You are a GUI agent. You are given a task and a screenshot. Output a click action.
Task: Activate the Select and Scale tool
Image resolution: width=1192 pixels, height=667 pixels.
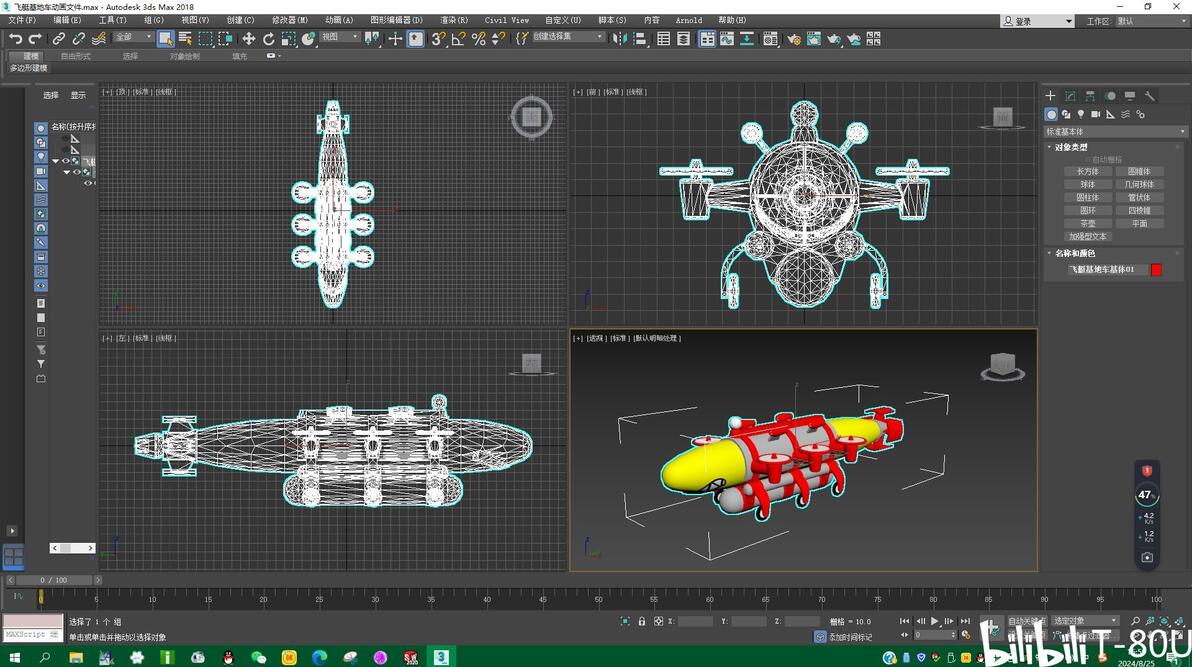[289, 39]
